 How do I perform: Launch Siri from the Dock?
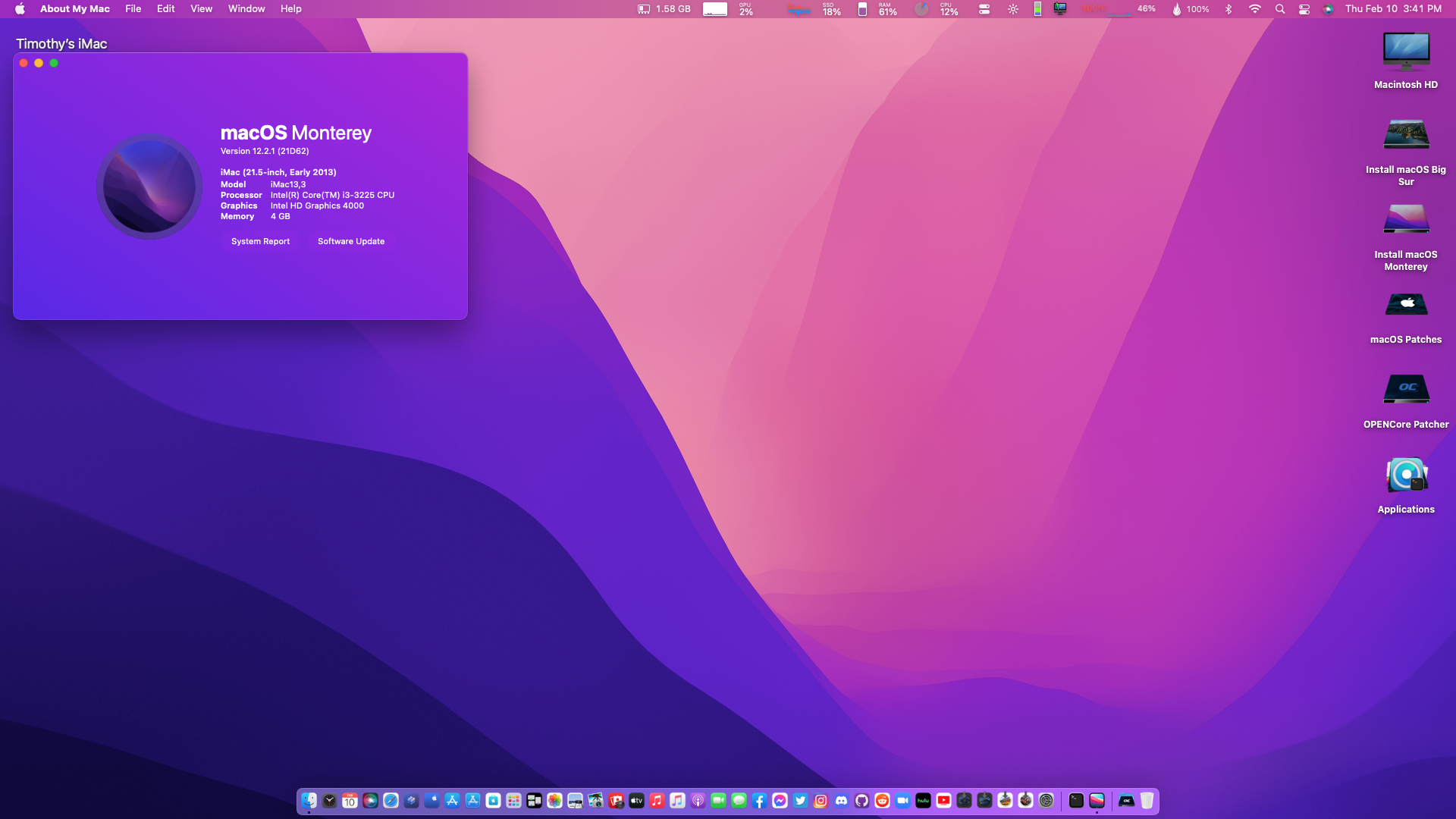tap(370, 800)
